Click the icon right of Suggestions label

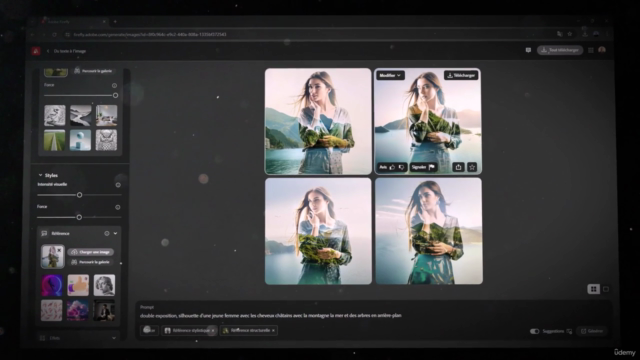569,331
